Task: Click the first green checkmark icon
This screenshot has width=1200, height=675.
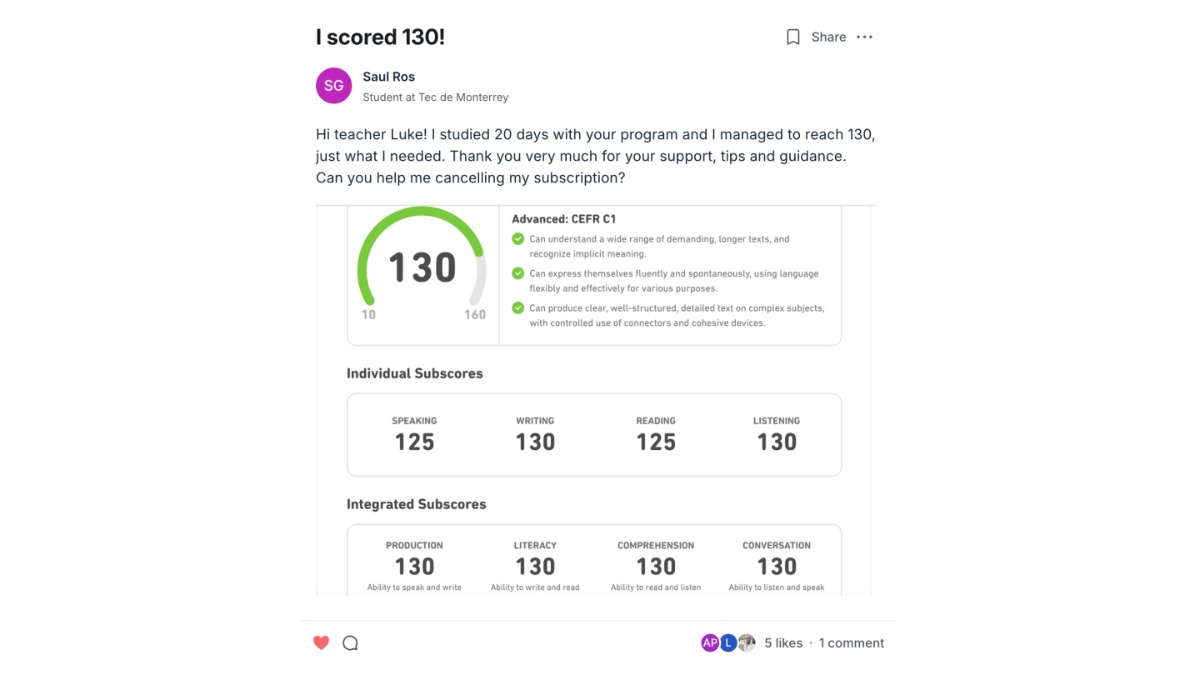Action: tap(518, 239)
